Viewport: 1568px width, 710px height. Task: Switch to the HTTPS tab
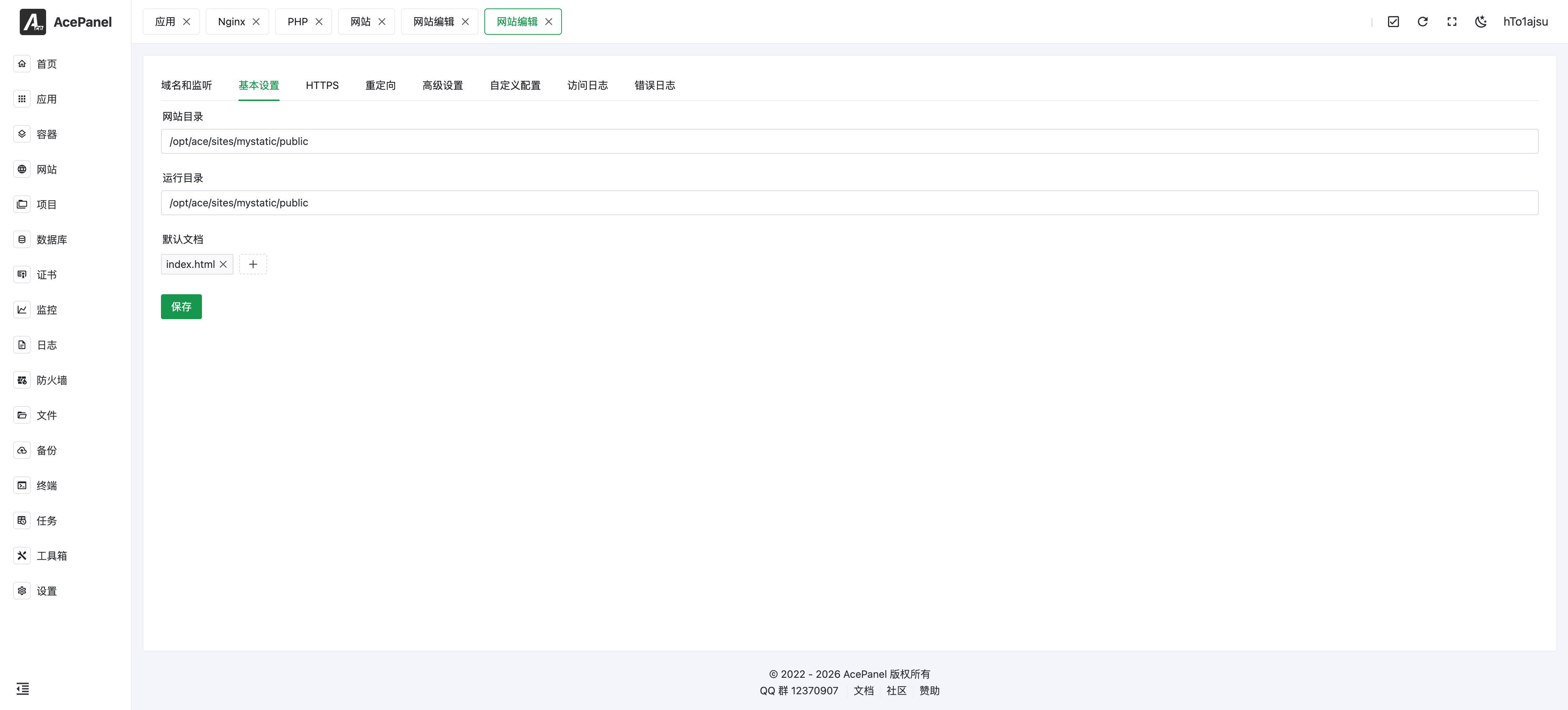pyautogui.click(x=322, y=85)
